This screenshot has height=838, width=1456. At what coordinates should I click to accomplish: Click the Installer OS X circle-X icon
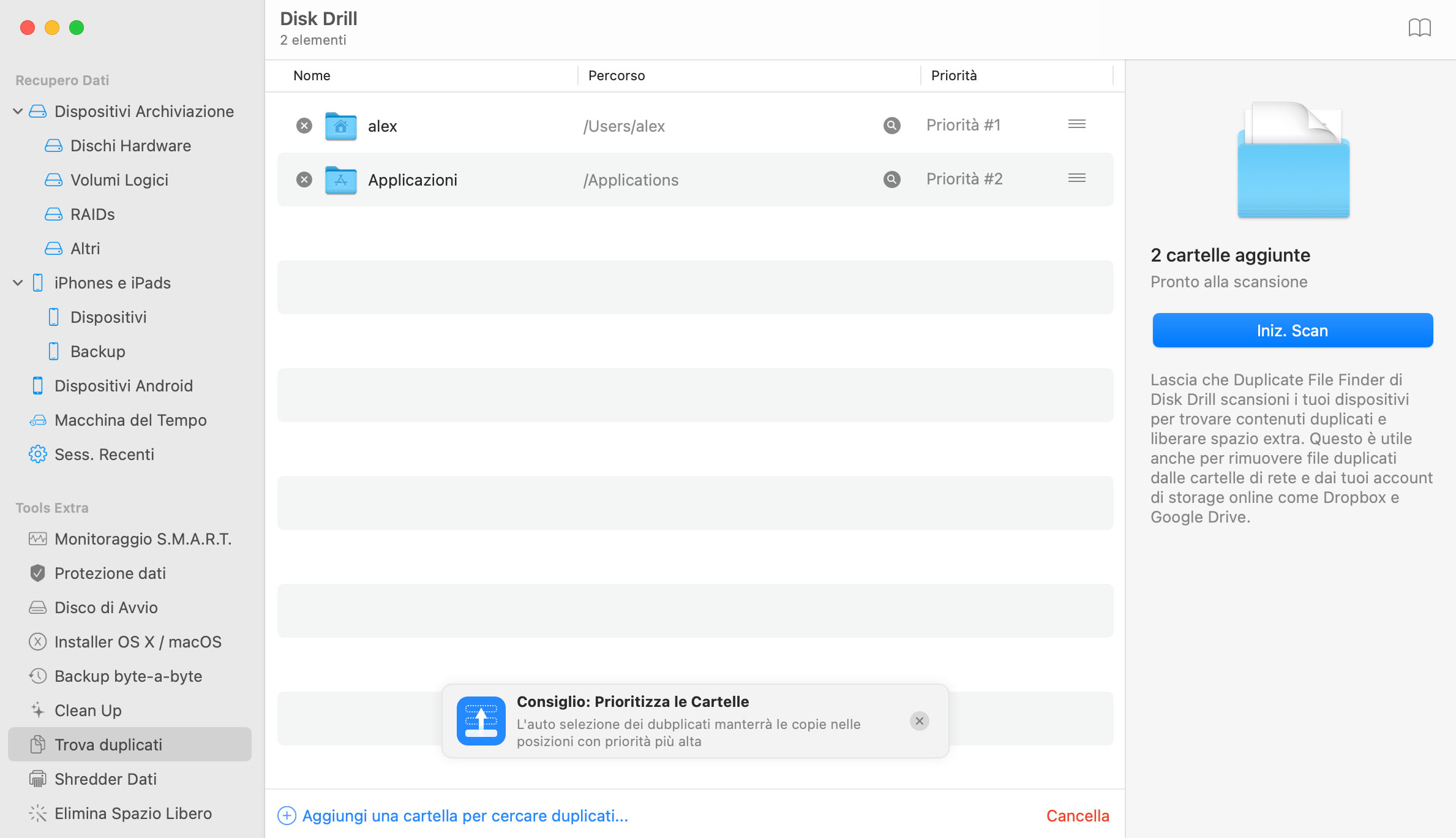38,642
